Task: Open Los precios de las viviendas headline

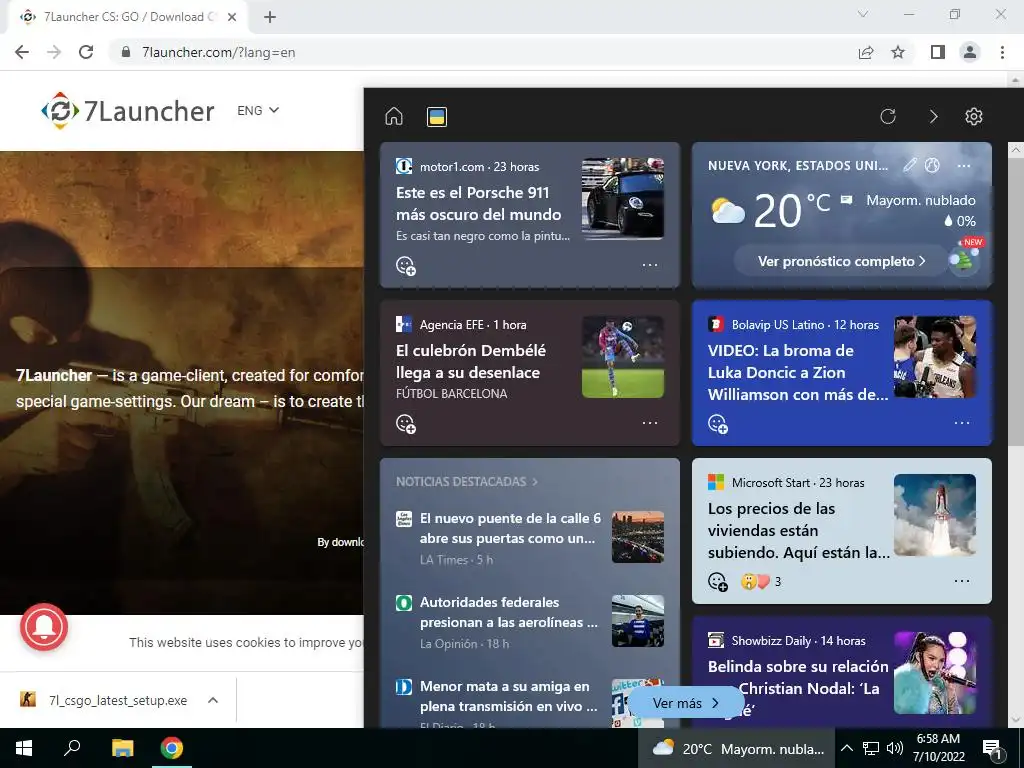Action: (x=799, y=530)
